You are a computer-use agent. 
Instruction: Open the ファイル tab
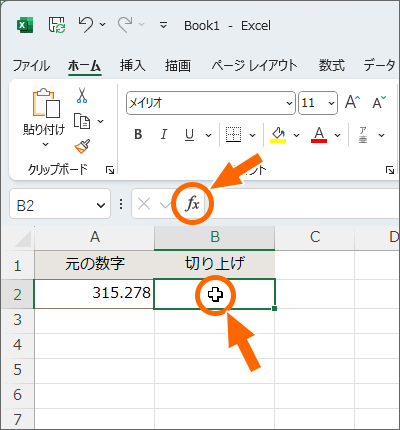click(x=31, y=65)
